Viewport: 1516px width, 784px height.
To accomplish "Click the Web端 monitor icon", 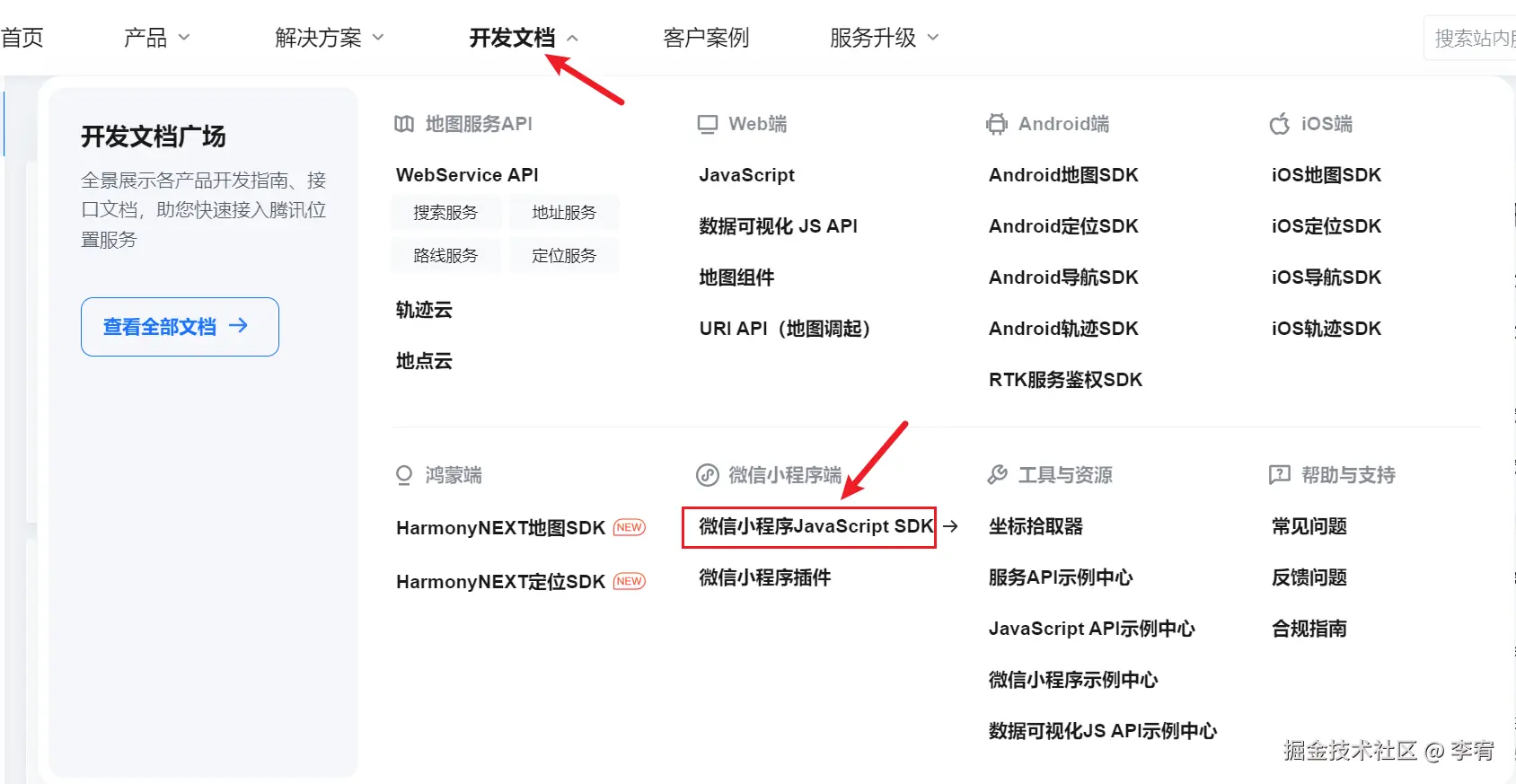I will [x=708, y=124].
